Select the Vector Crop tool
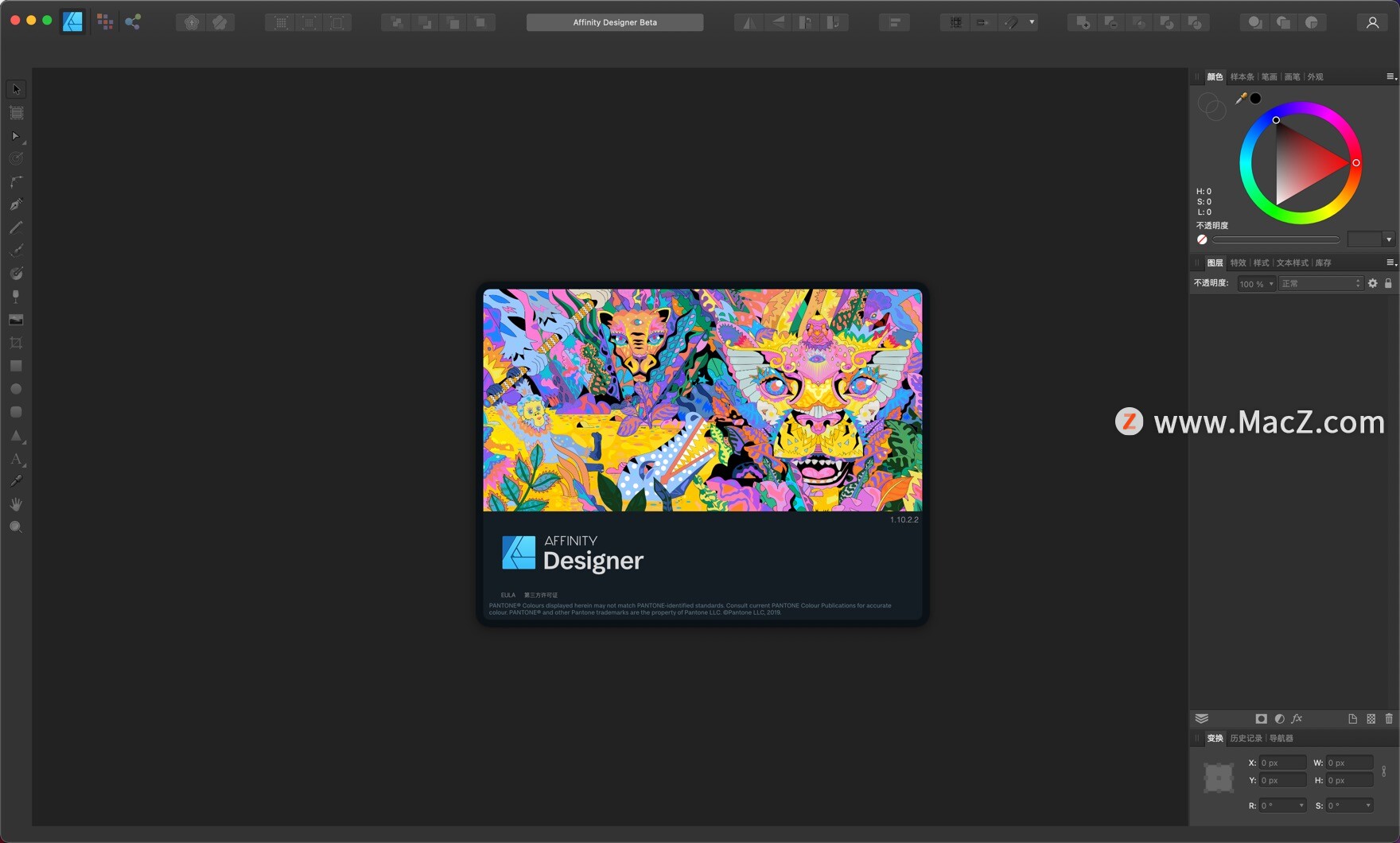The width and height of the screenshot is (1400, 843). (x=16, y=343)
